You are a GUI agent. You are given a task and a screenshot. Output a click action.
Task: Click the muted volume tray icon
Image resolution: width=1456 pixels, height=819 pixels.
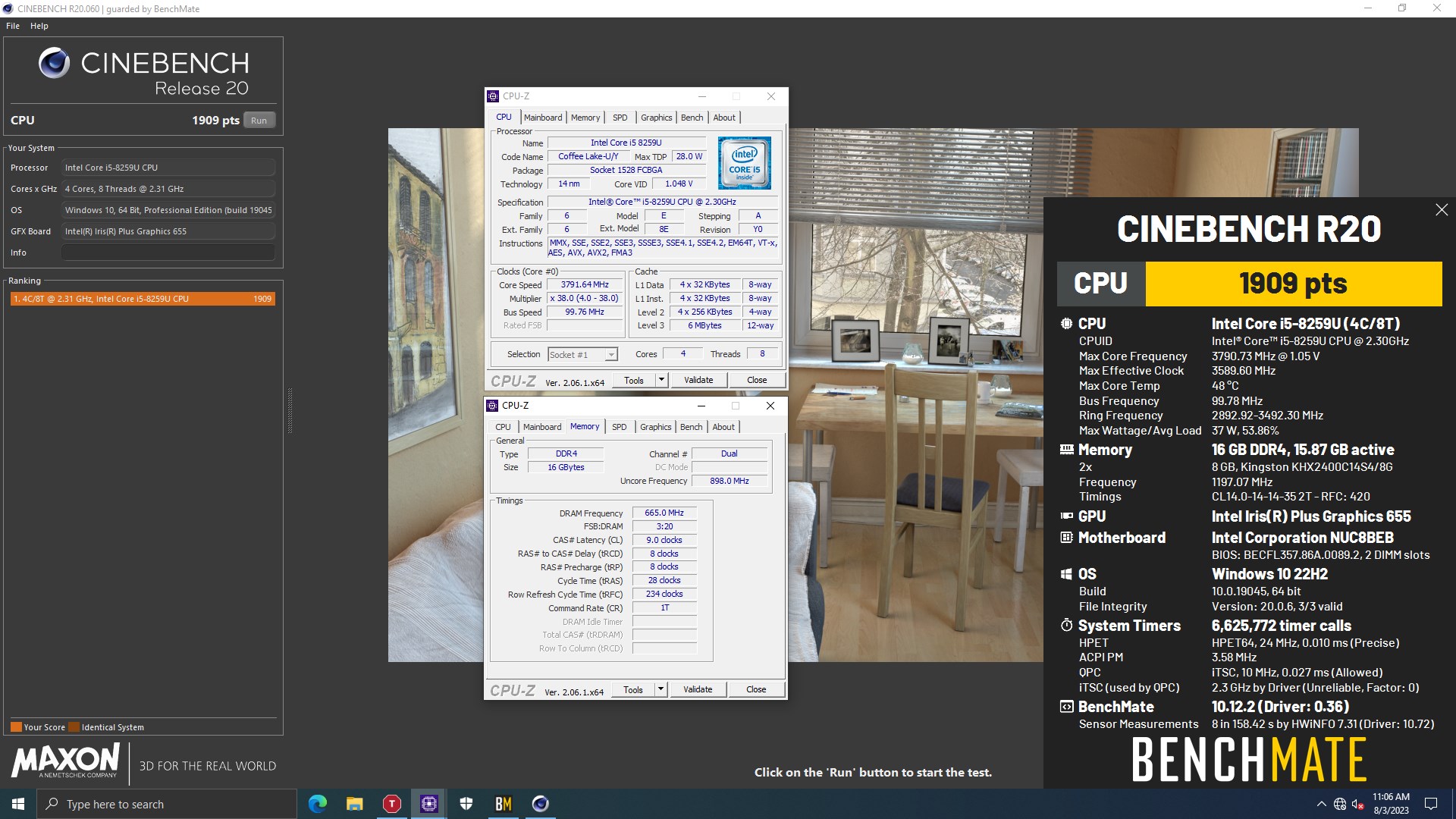1358,804
